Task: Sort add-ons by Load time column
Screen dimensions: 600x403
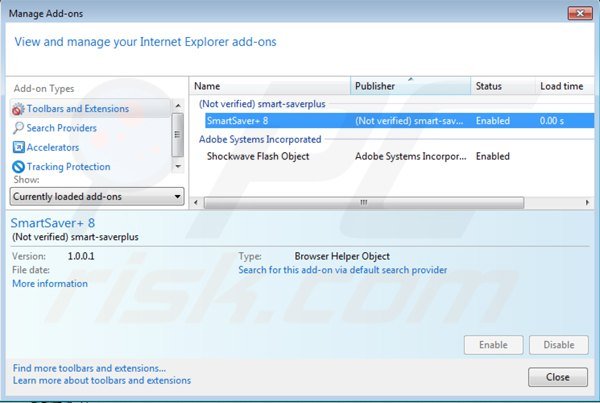Action: [x=564, y=86]
